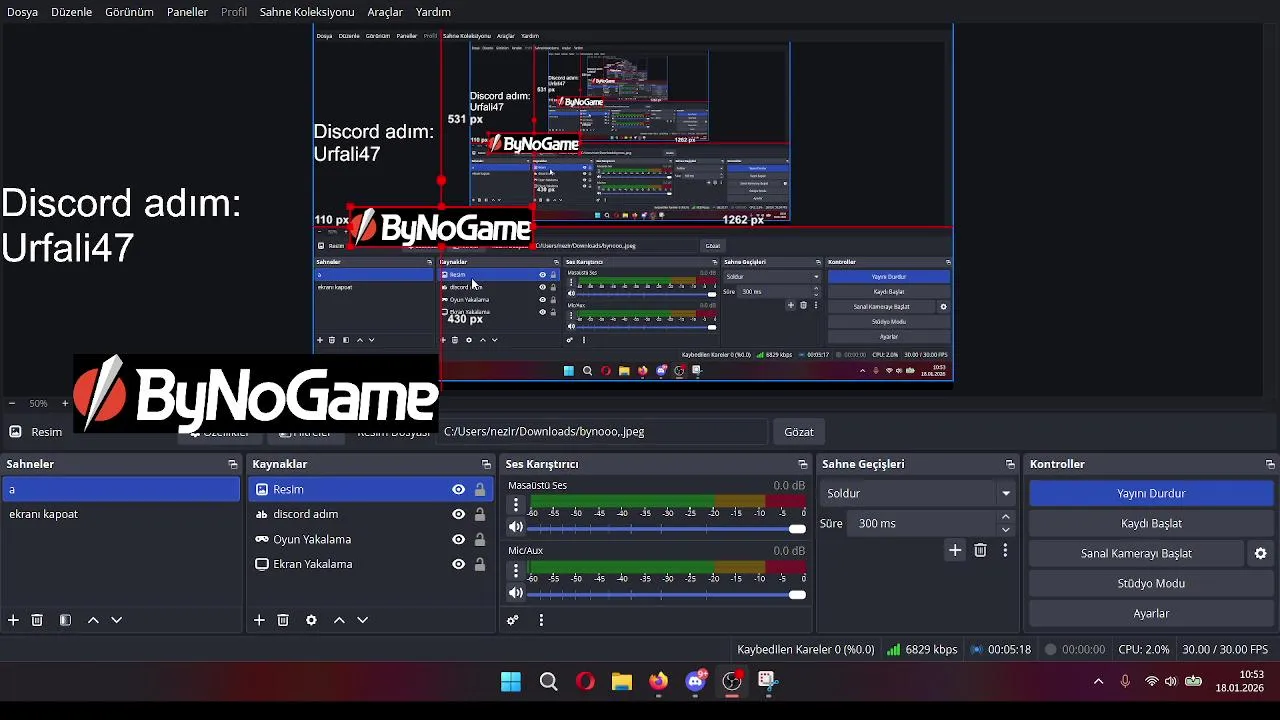Mute Masaüstü Ses speaker icon

[x=516, y=528]
